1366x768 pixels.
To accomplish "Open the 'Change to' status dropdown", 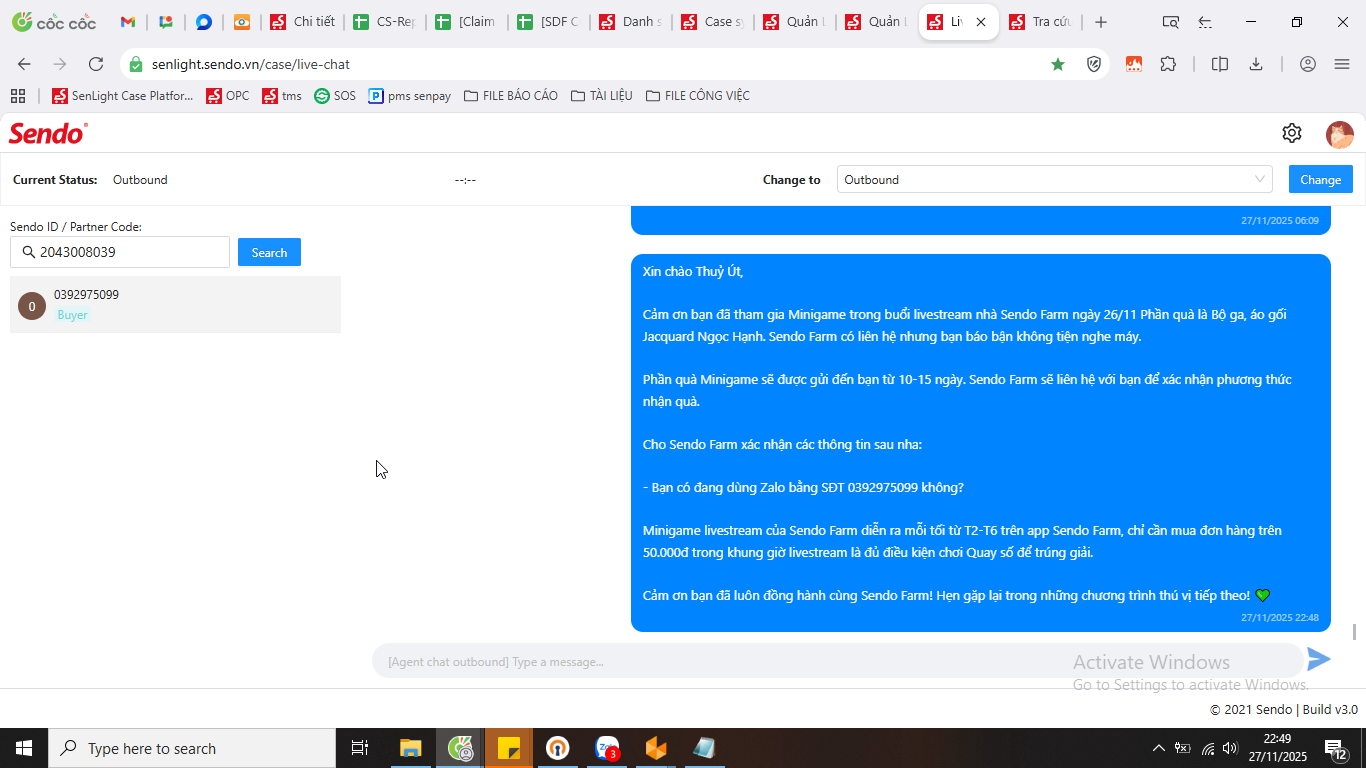I will pyautogui.click(x=1054, y=180).
